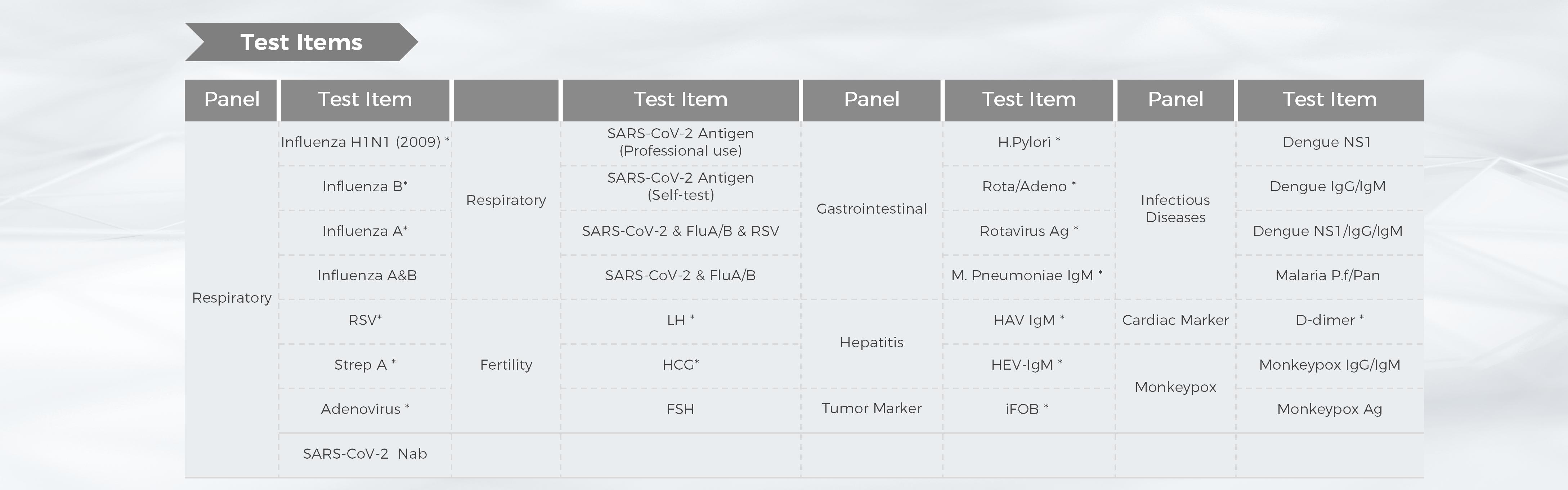Viewport: 1568px width, 490px height.
Task: Select SARS-CoV-2 Antigen (Self-test) entry
Action: pos(681,186)
